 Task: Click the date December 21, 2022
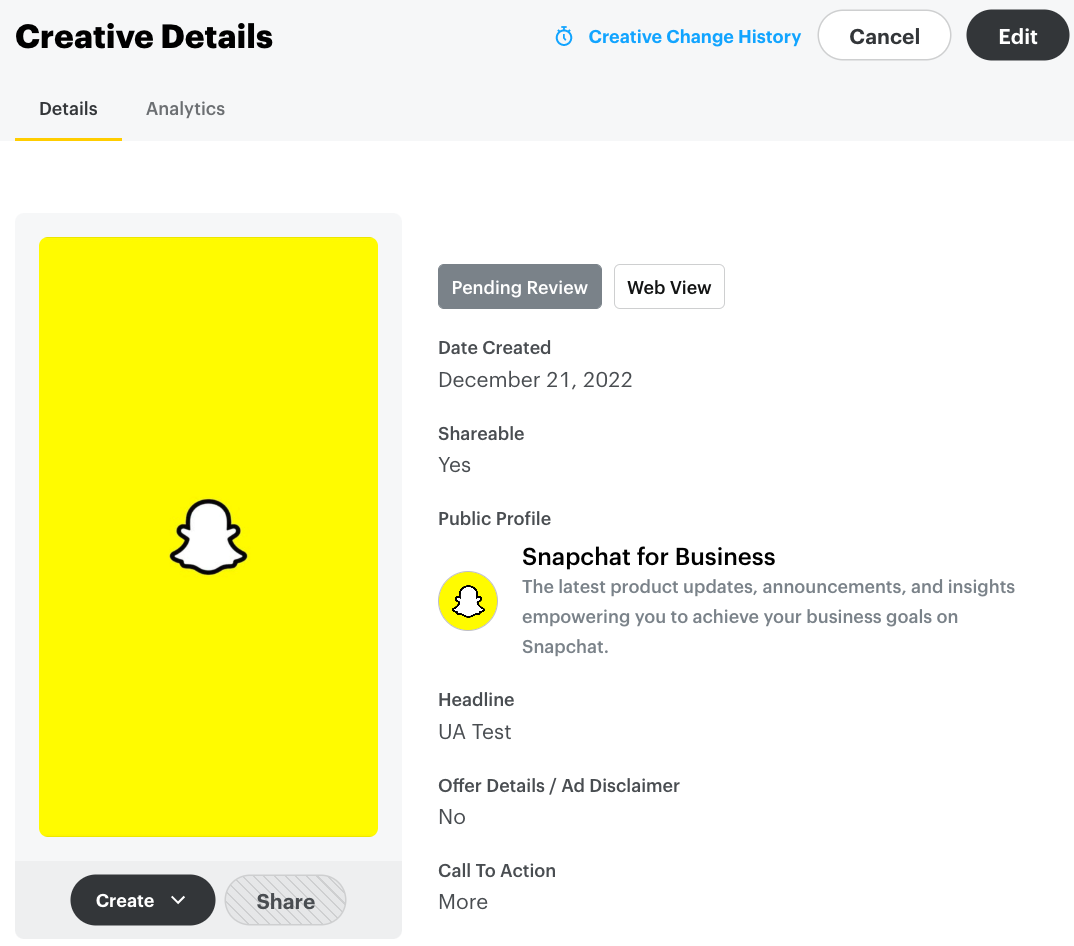pos(535,379)
